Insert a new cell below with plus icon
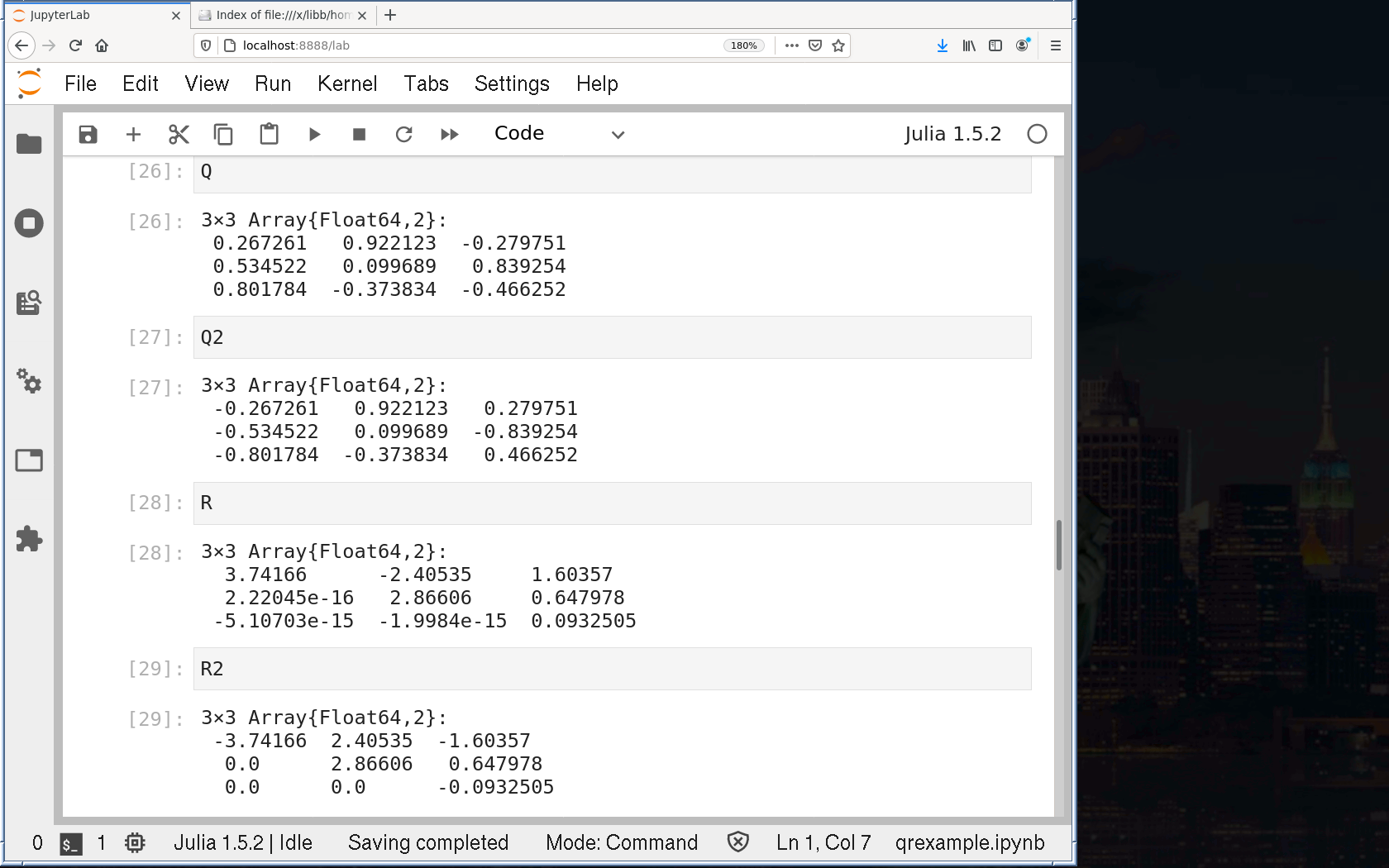The height and width of the screenshot is (868, 1389). point(133,134)
